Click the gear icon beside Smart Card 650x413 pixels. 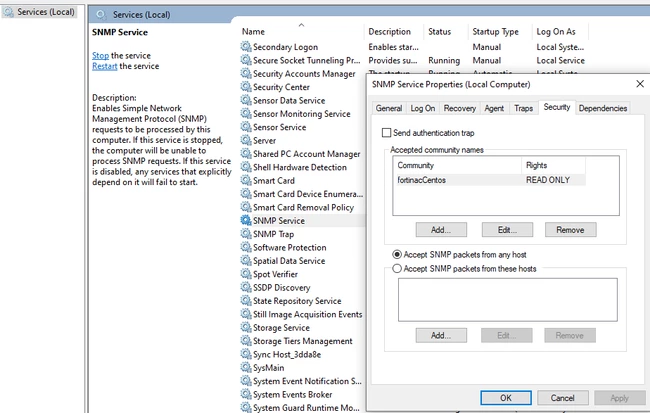point(246,180)
